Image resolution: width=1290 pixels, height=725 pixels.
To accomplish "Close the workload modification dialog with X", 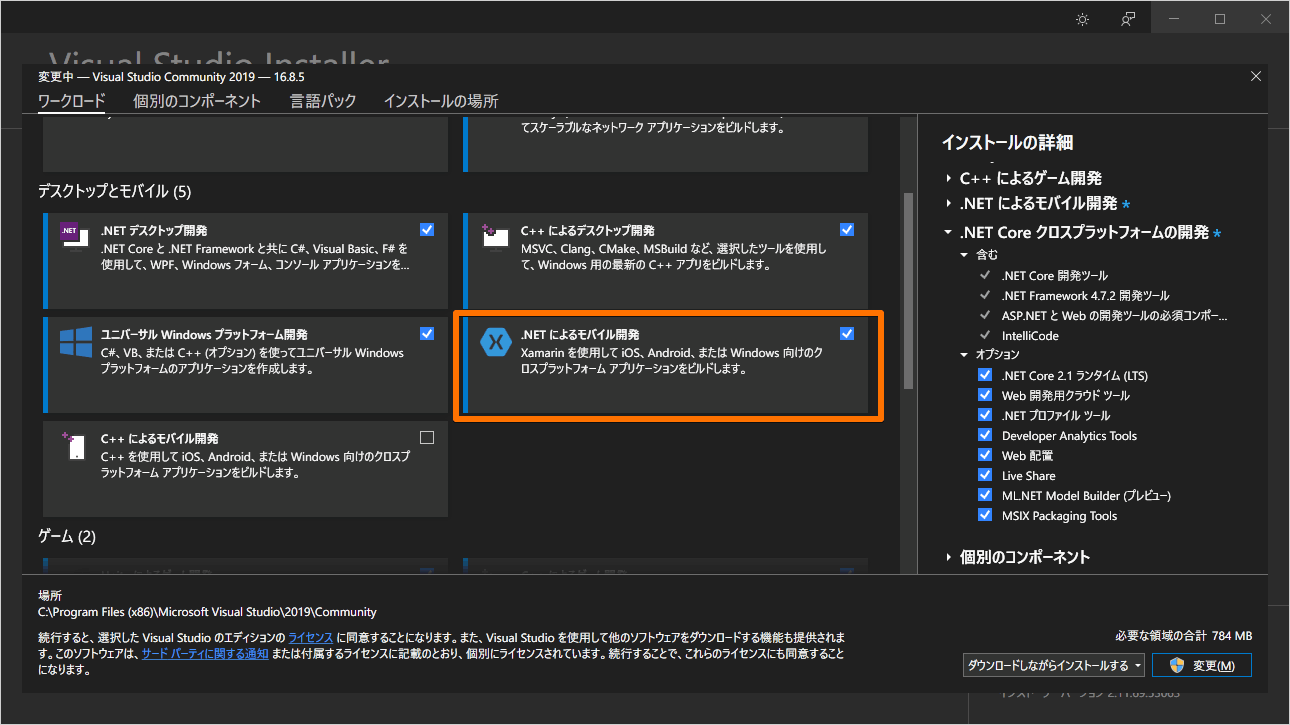I will [x=1256, y=76].
